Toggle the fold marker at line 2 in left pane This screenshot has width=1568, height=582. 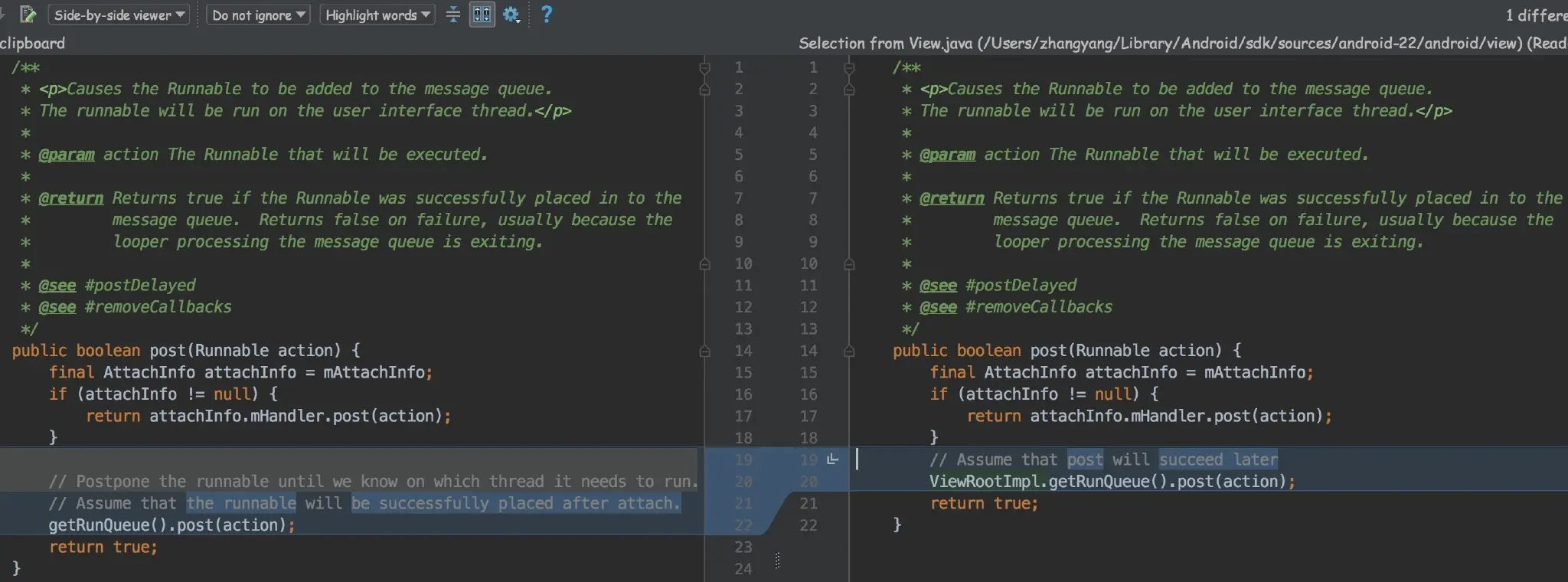click(x=704, y=89)
